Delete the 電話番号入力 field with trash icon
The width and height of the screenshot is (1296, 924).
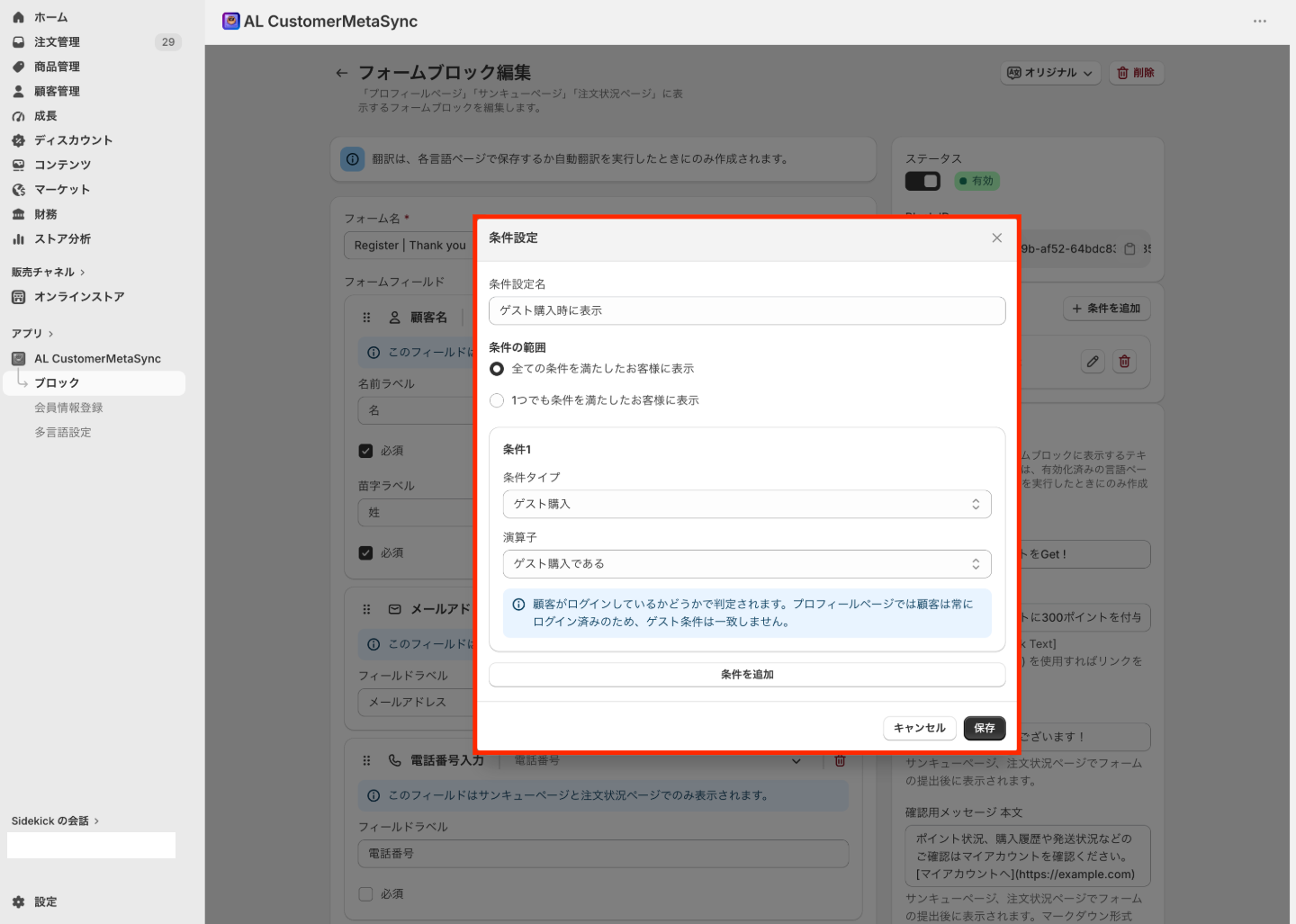tap(840, 760)
